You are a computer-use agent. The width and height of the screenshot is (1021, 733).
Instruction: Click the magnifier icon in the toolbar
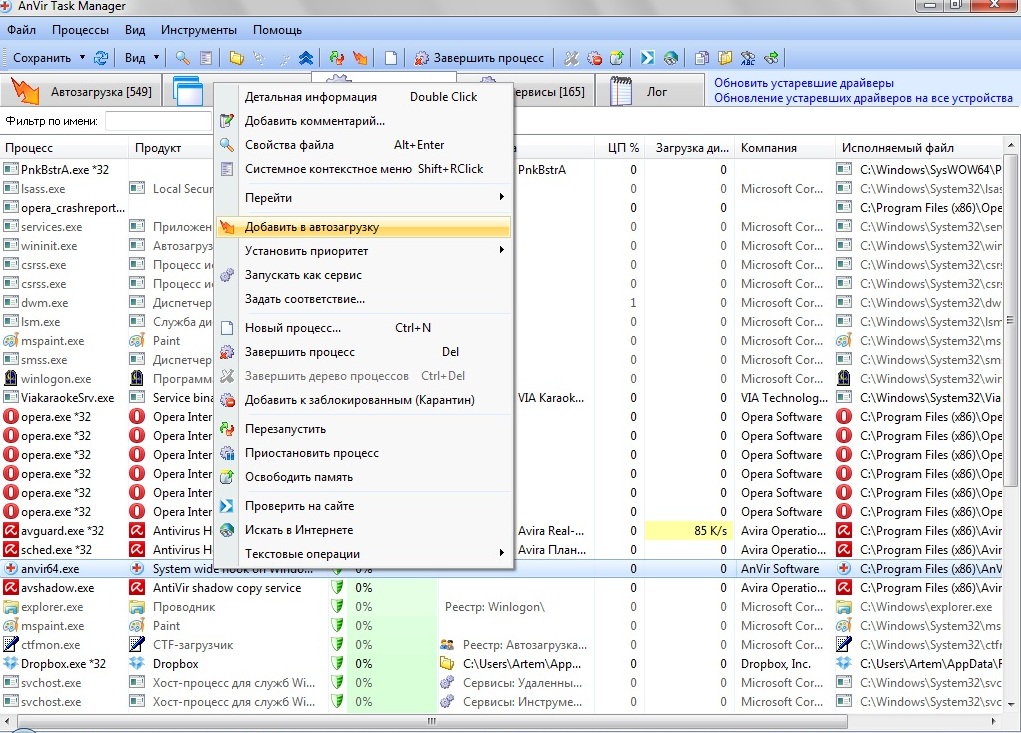[x=183, y=58]
